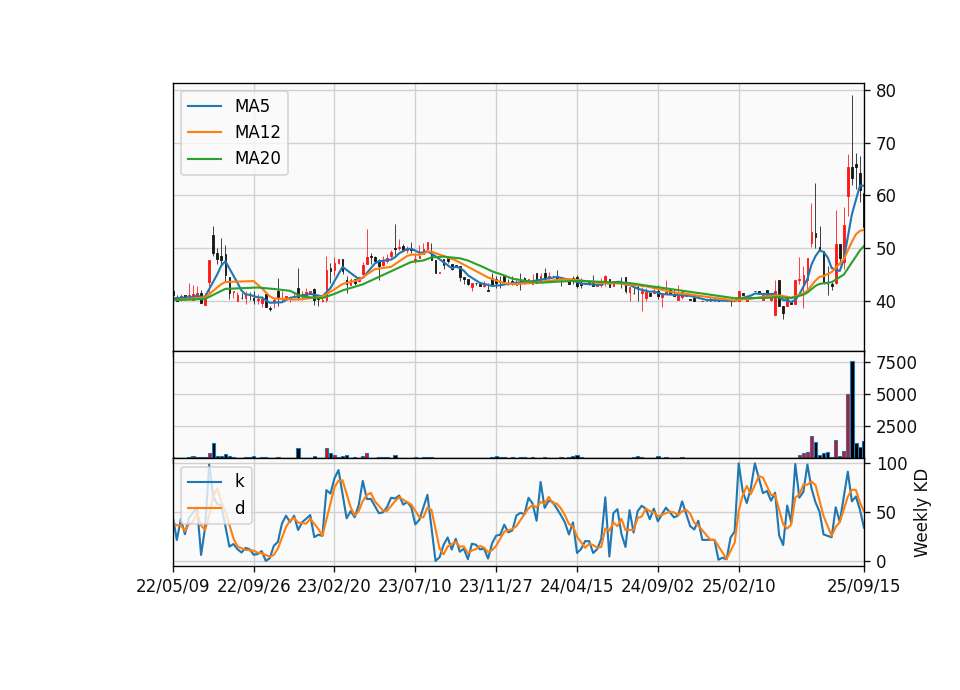The width and height of the screenshot is (960, 690).
Task: Click the 23/11/27 date tick label
Action: (x=495, y=586)
